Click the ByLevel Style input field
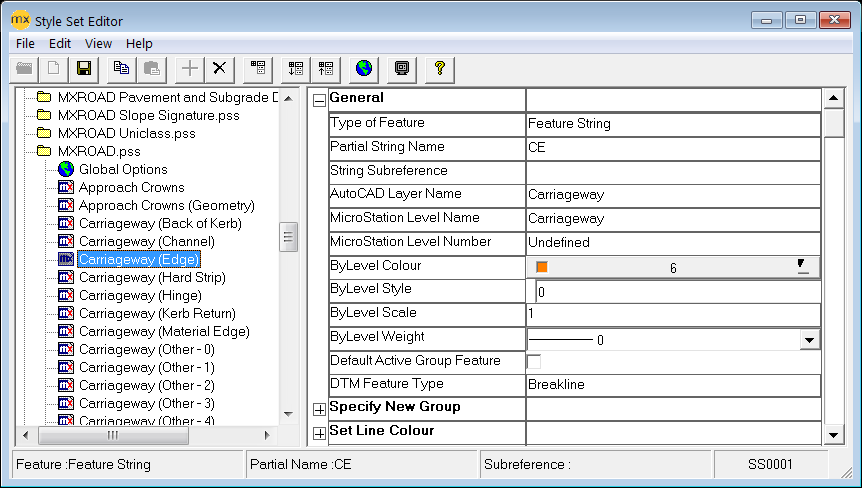Screen dimensions: 862x488 (x=678, y=292)
